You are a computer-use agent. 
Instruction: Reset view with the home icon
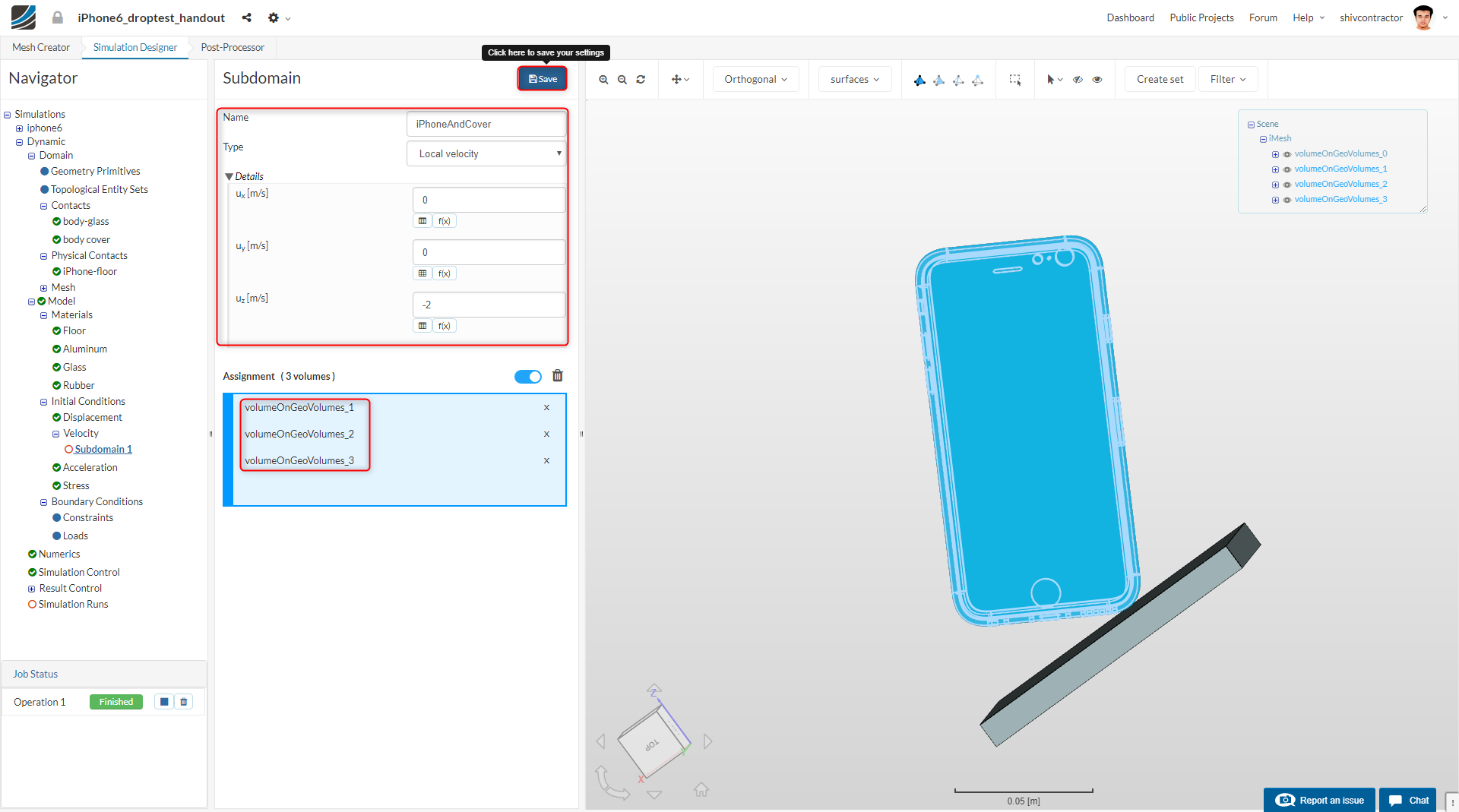(701, 790)
